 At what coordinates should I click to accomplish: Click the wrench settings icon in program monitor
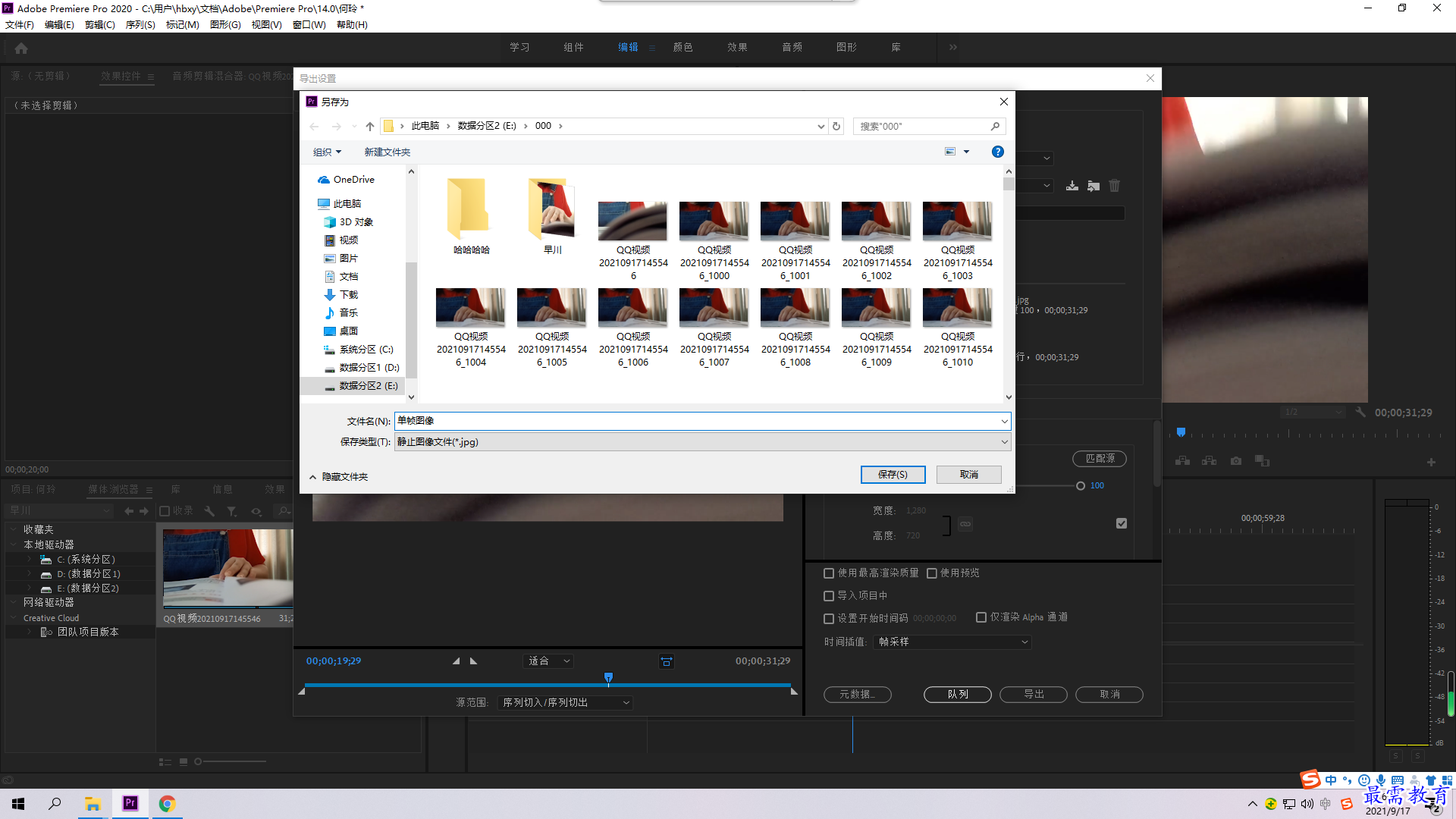pos(1360,413)
